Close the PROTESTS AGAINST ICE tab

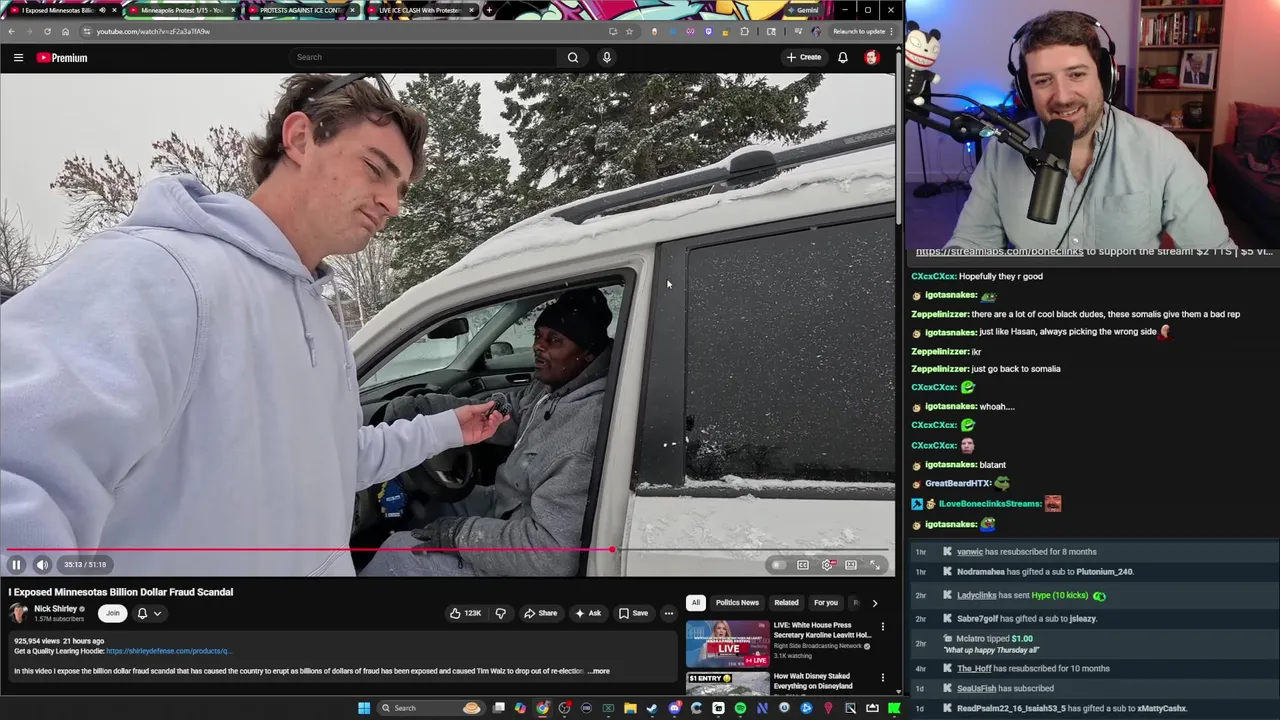point(352,10)
